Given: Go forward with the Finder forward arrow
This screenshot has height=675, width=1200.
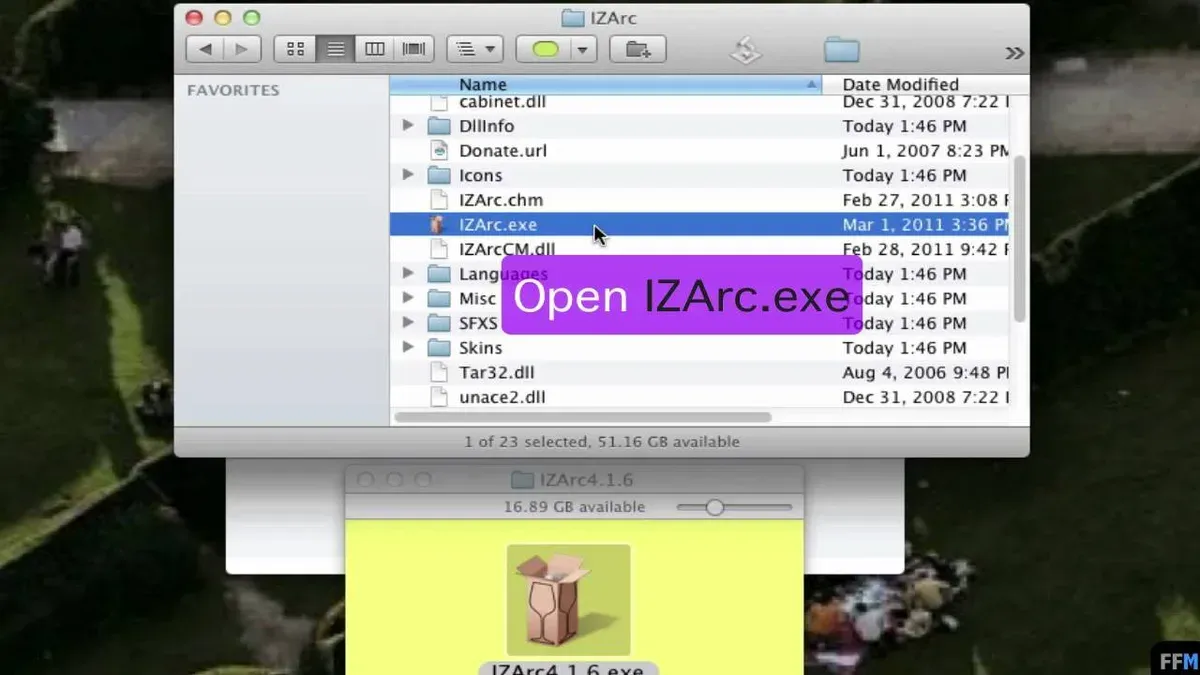Looking at the screenshot, I should [242, 49].
